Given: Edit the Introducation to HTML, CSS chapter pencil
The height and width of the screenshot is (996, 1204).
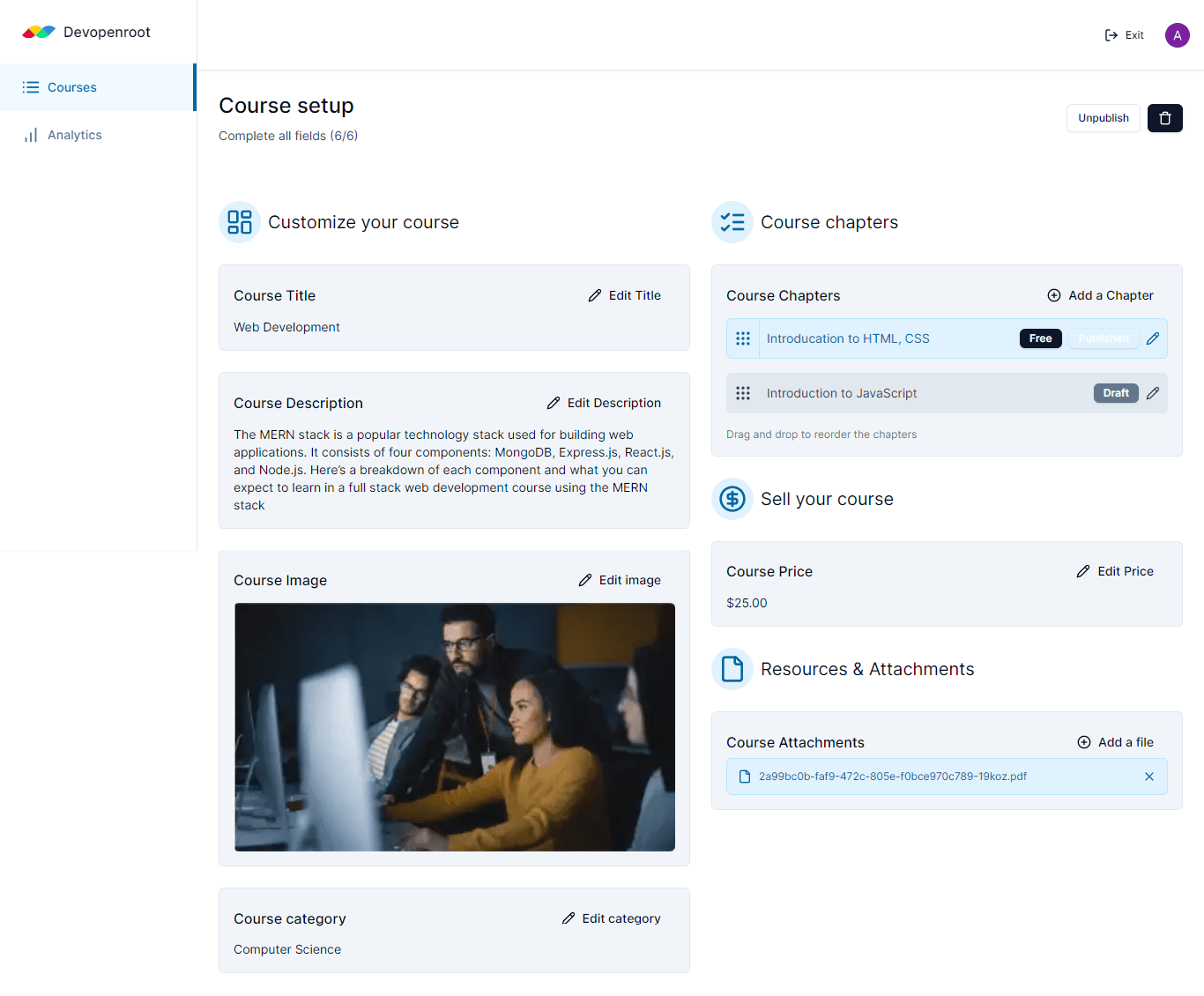Looking at the screenshot, I should point(1153,338).
